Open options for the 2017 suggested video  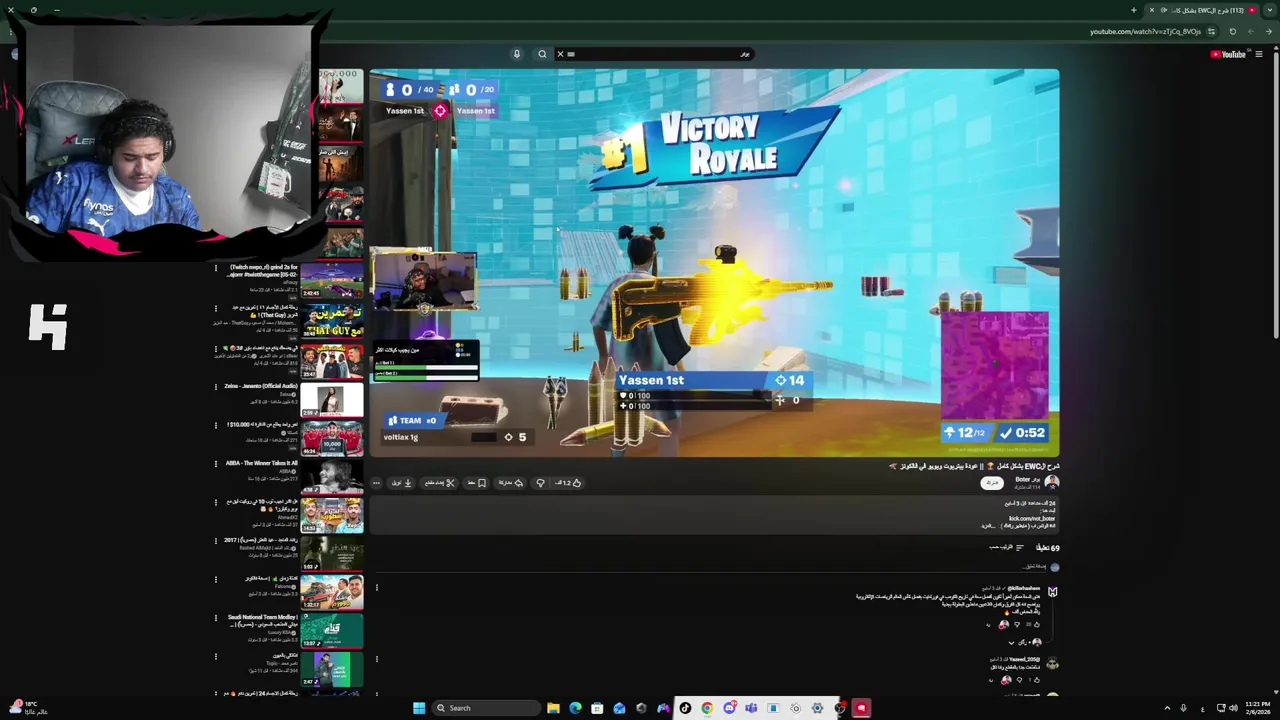pos(215,541)
